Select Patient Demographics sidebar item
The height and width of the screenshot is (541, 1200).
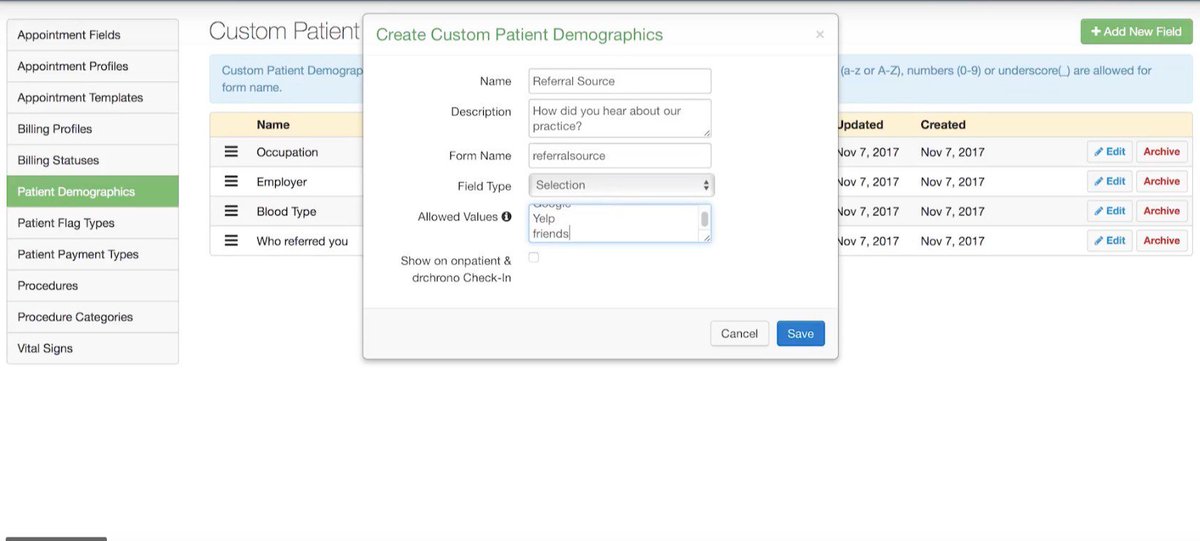[x=93, y=192]
